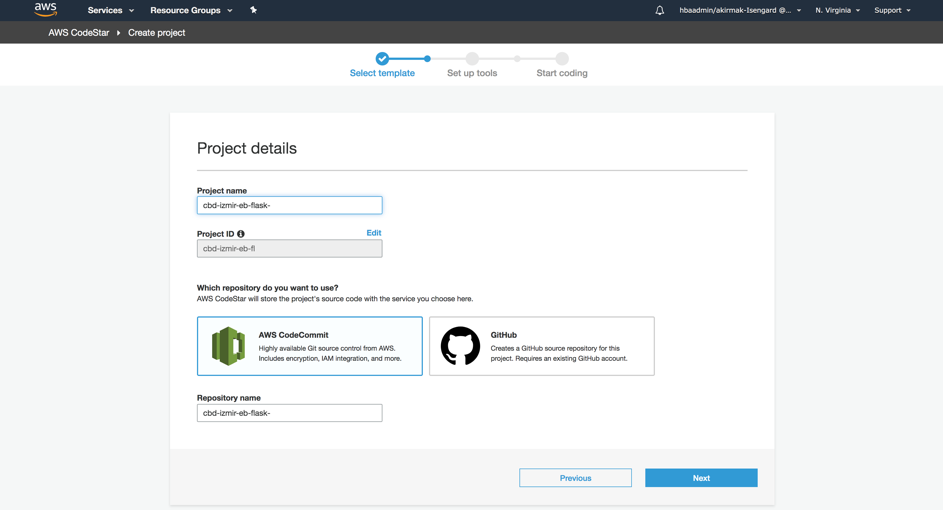Open the Support dropdown
Image resolution: width=943 pixels, height=510 pixels.
(892, 10)
